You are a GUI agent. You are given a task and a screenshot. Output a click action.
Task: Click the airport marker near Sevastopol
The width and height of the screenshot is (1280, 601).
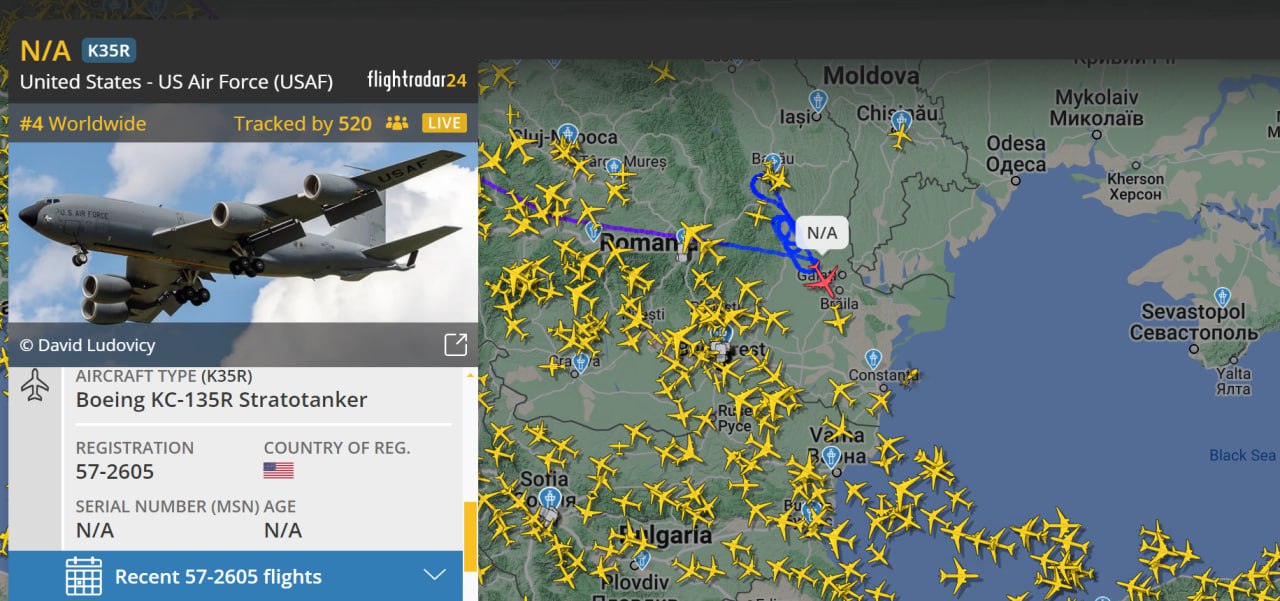click(x=1222, y=298)
